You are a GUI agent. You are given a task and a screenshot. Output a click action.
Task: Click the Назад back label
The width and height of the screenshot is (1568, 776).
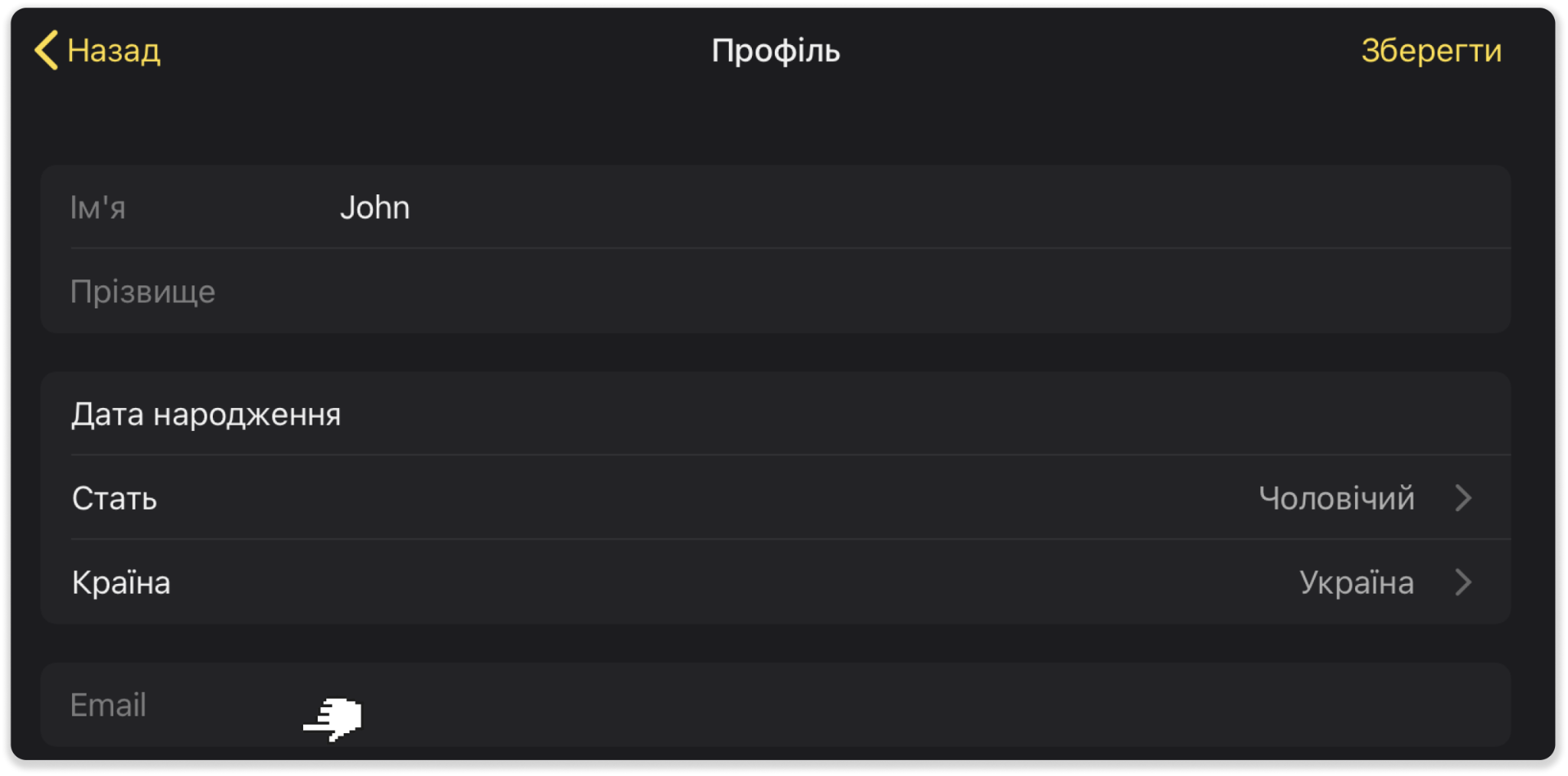pyautogui.click(x=114, y=51)
